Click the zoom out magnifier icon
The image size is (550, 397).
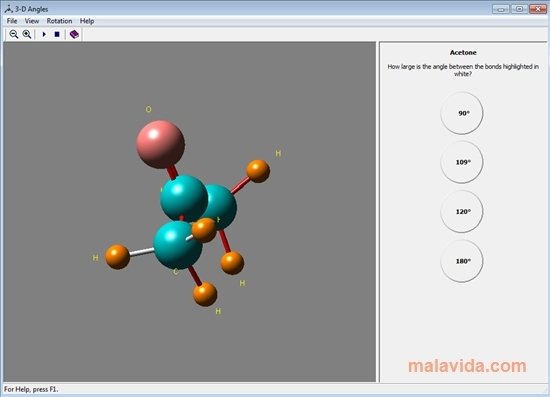[x=14, y=34]
